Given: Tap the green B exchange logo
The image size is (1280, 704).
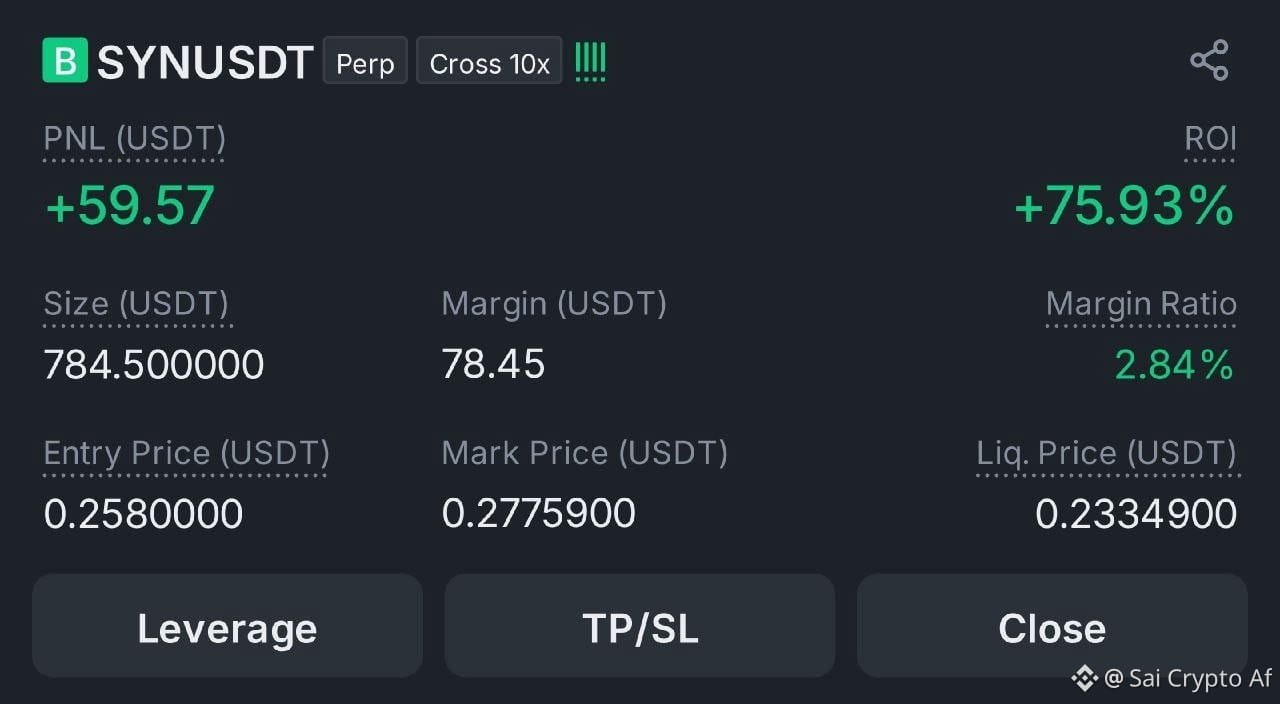Looking at the screenshot, I should 65,60.
